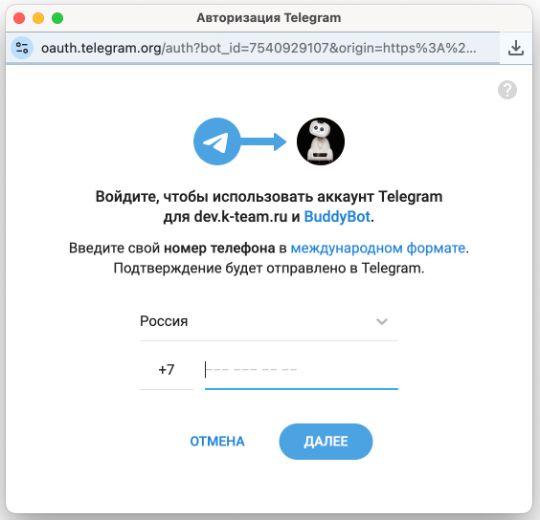540x520 pixels.
Task: Open the BuddyBot link
Action: [337, 217]
